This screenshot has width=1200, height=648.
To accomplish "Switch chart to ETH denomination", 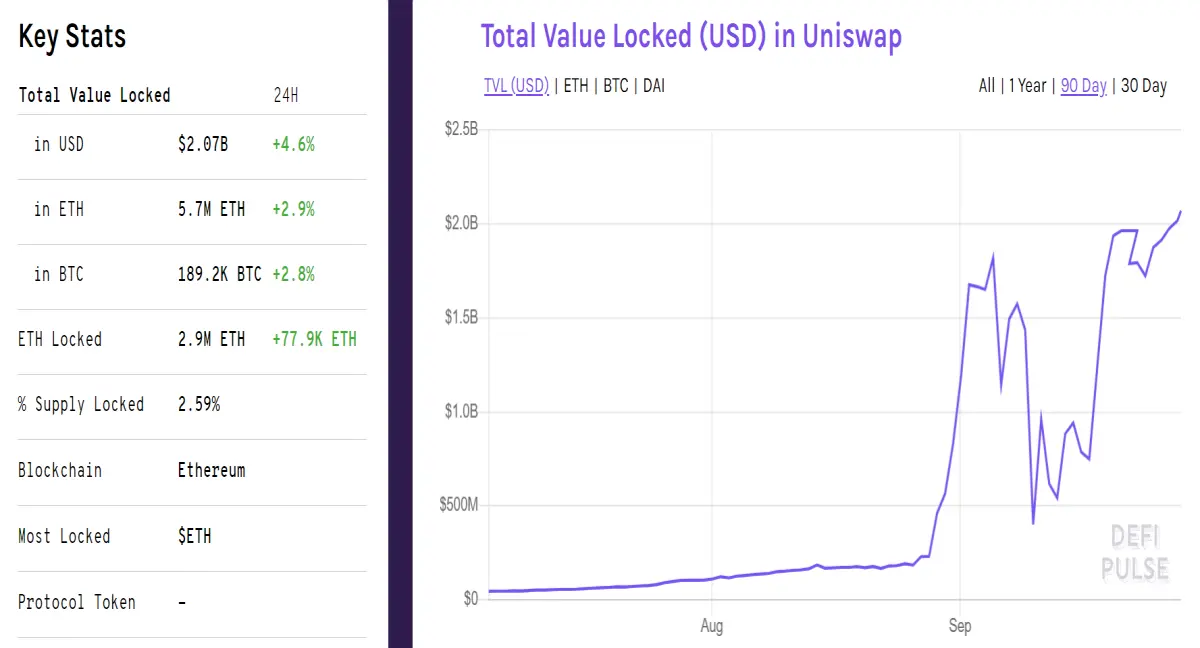I will click(x=576, y=86).
